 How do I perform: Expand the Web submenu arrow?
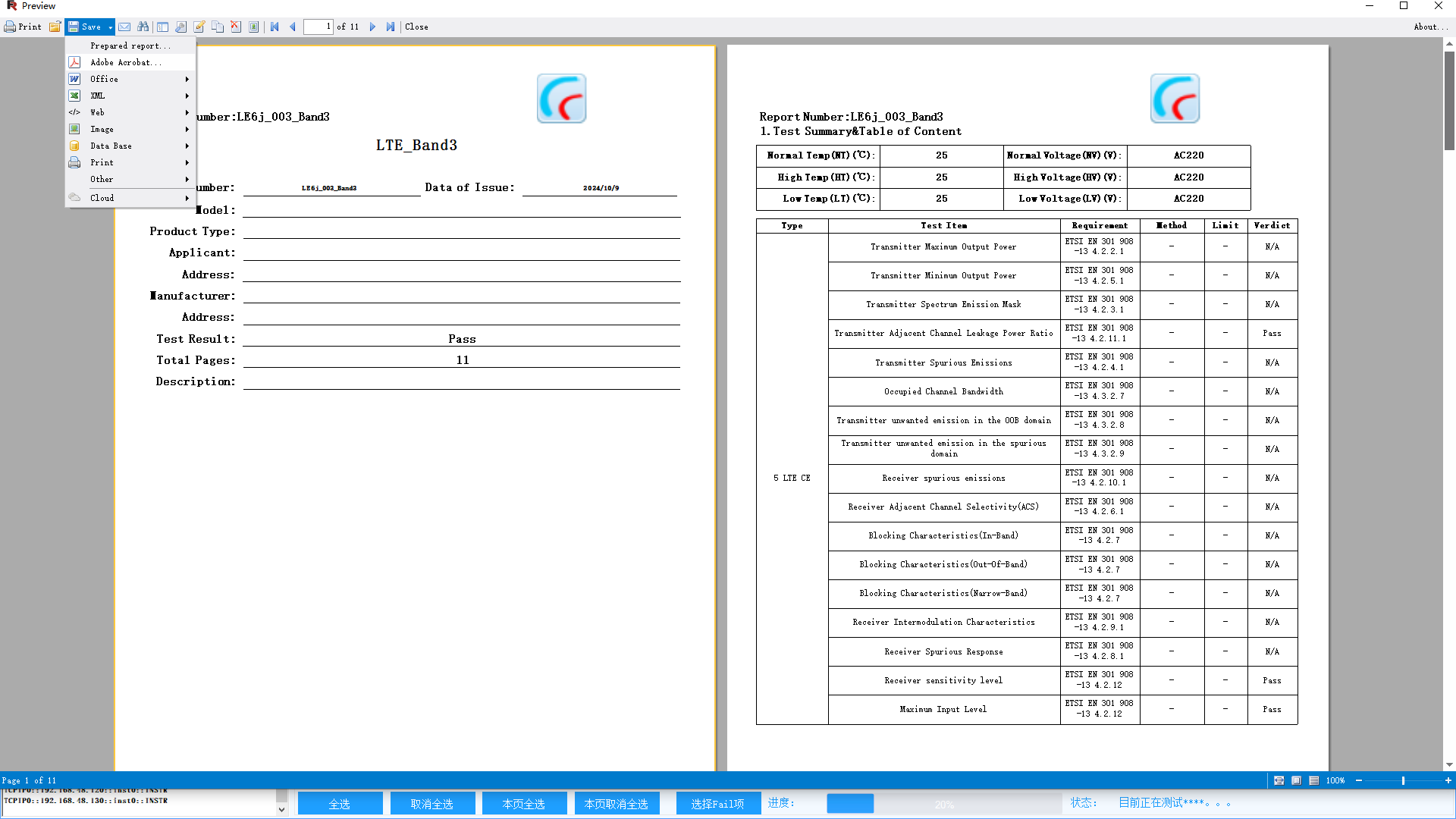186,112
